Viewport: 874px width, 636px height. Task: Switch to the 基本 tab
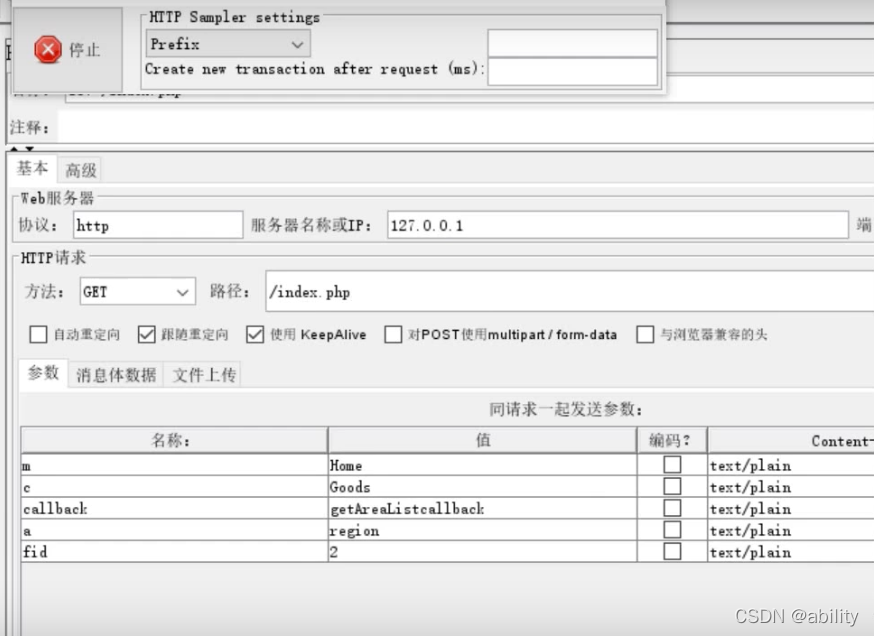click(x=32, y=168)
